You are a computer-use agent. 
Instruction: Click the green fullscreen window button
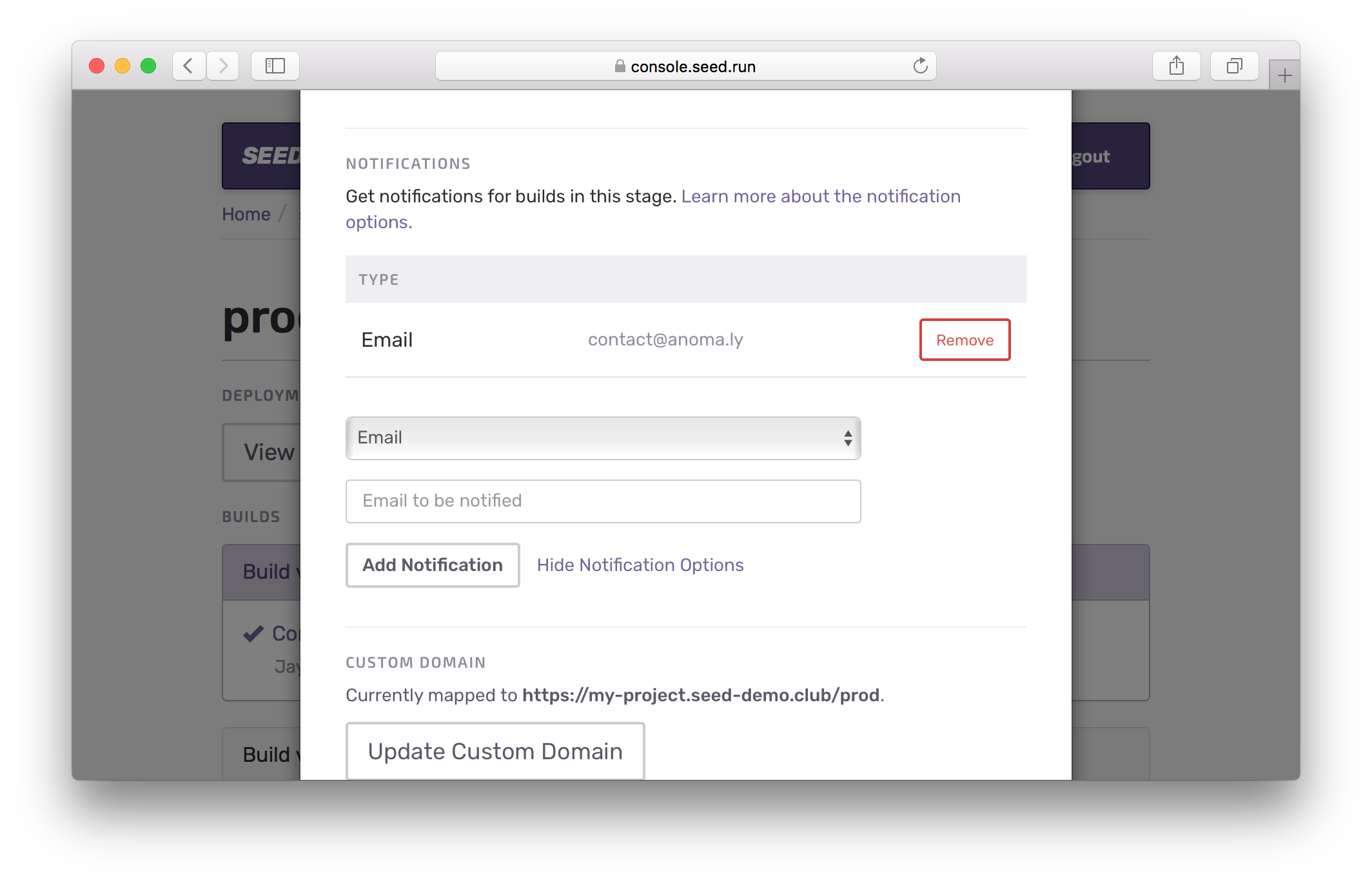coord(148,66)
